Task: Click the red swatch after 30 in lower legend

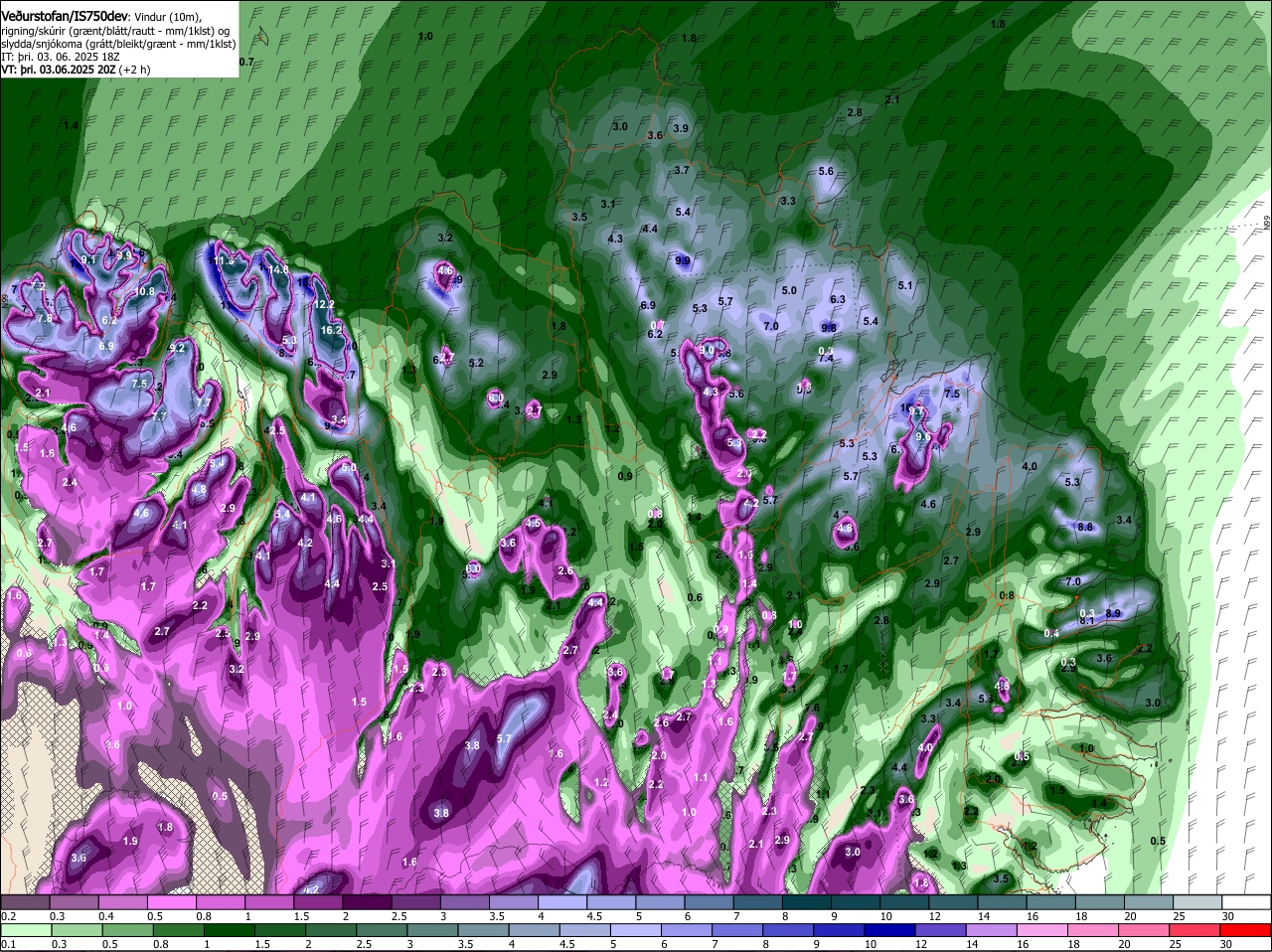Action: point(1247,929)
